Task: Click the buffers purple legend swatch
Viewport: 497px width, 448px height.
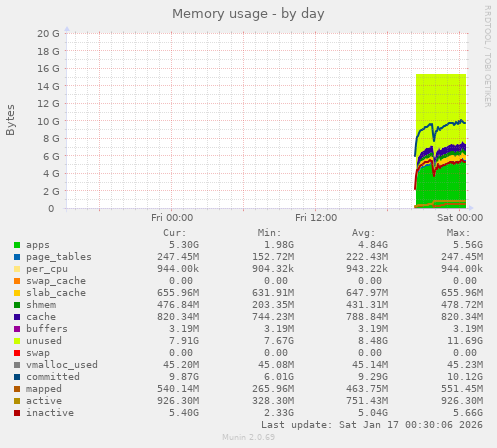Action: 17,329
